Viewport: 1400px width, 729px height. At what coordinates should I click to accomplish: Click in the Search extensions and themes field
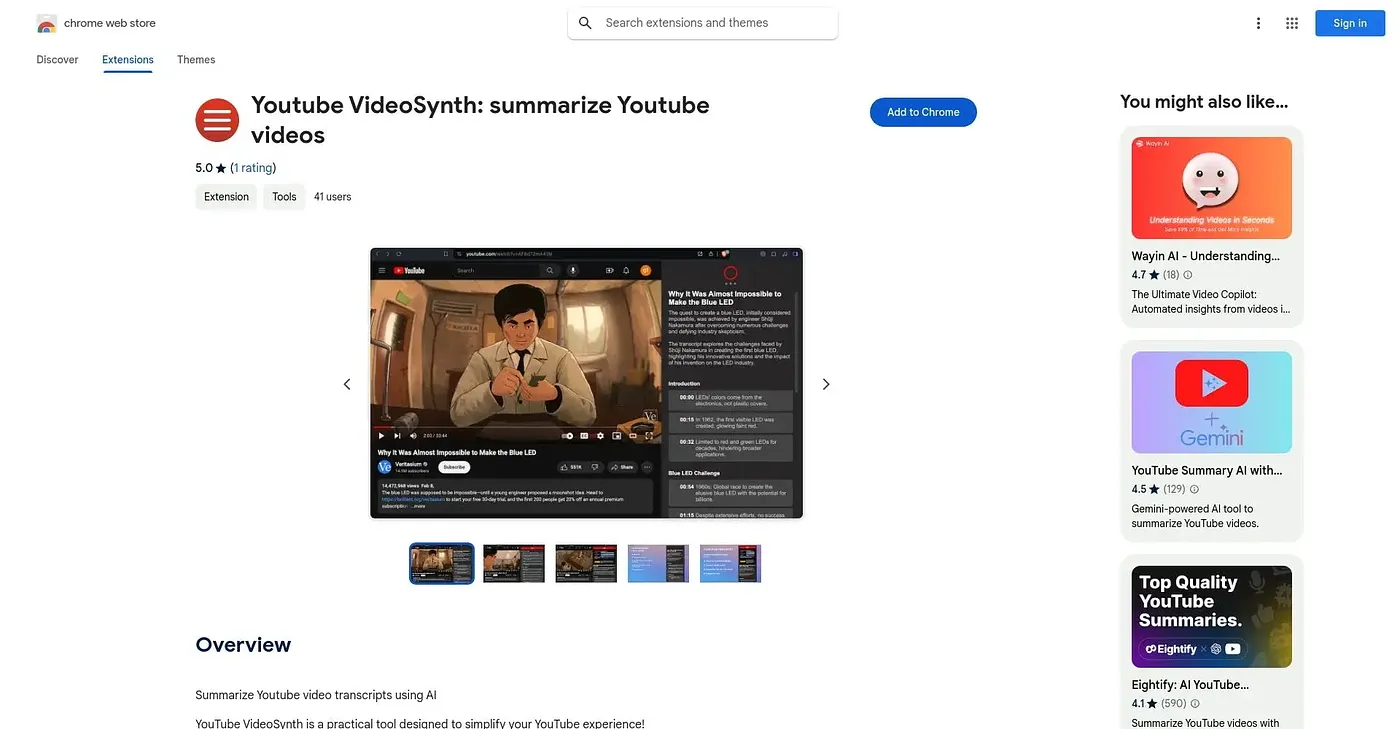[703, 23]
